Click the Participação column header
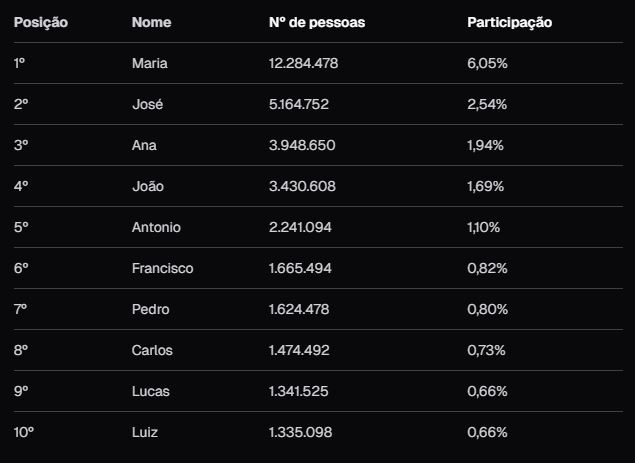The width and height of the screenshot is (635, 463). tap(509, 22)
